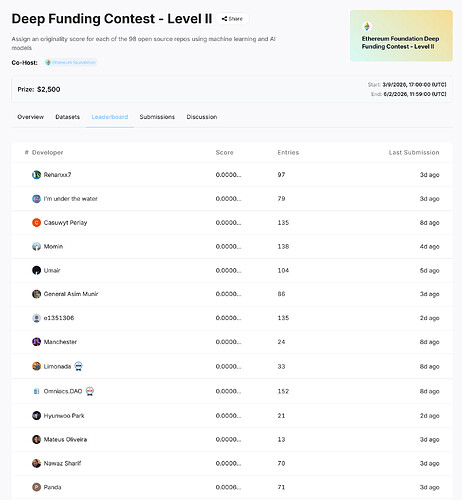Click the Casuwyt Perlay orange avatar
462x500 pixels.
pos(36,222)
